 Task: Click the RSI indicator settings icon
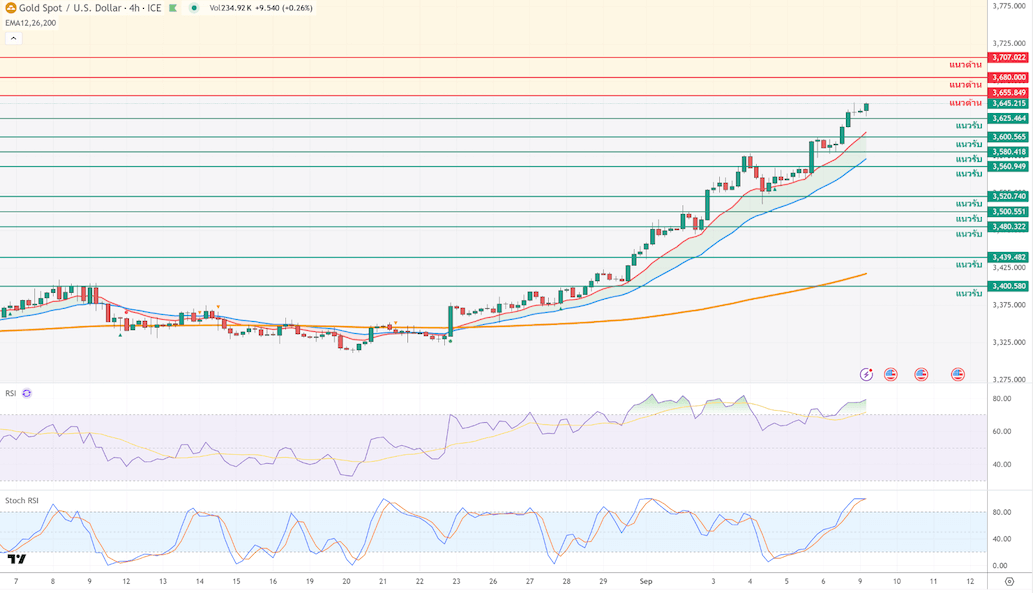pos(27,393)
